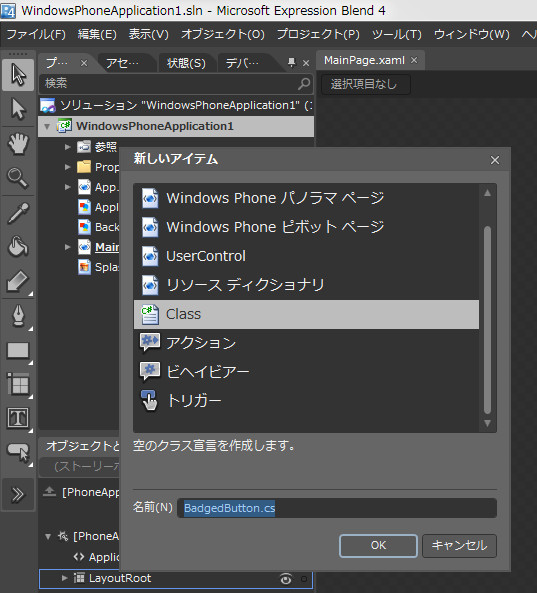Collapse the PhoneApplicationPage object node
The width and height of the screenshot is (537, 593).
pyautogui.click(x=48, y=536)
